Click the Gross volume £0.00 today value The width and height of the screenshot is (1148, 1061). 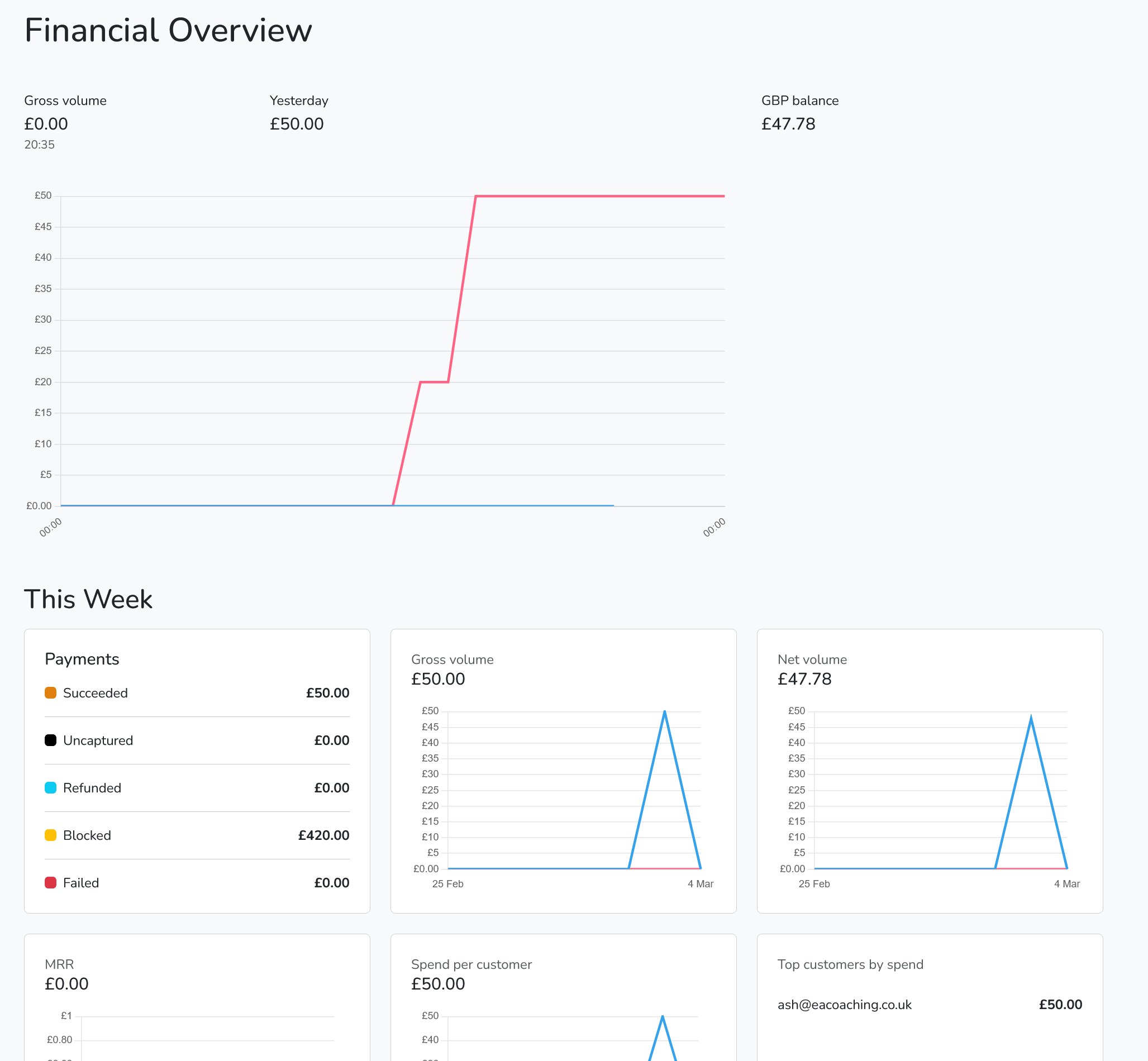point(46,124)
